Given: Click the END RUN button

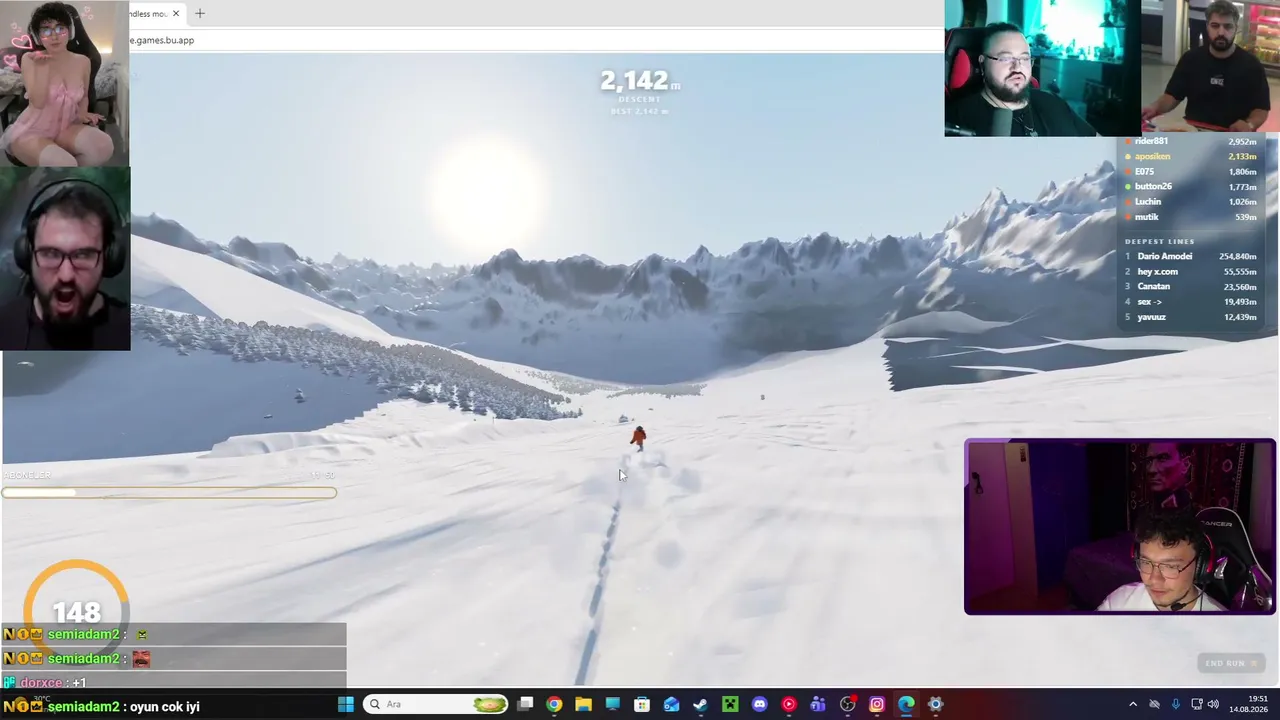Looking at the screenshot, I should pos(1230,663).
